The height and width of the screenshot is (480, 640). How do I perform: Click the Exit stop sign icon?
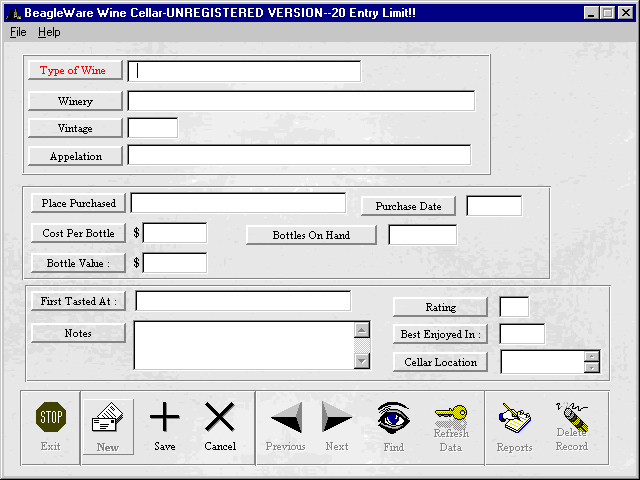point(51,418)
